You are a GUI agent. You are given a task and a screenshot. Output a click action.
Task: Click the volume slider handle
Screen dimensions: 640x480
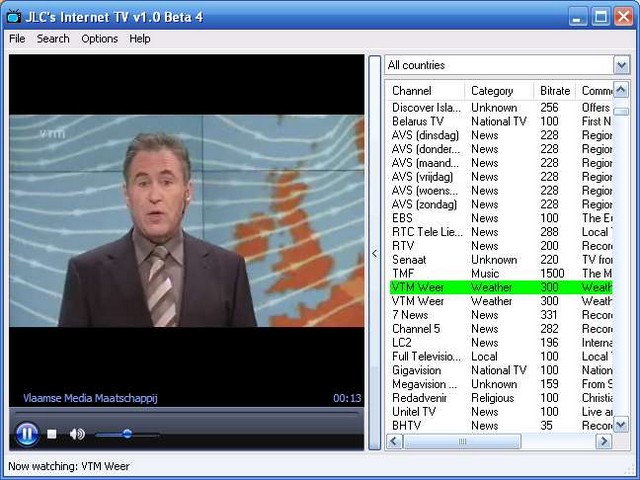coord(127,434)
